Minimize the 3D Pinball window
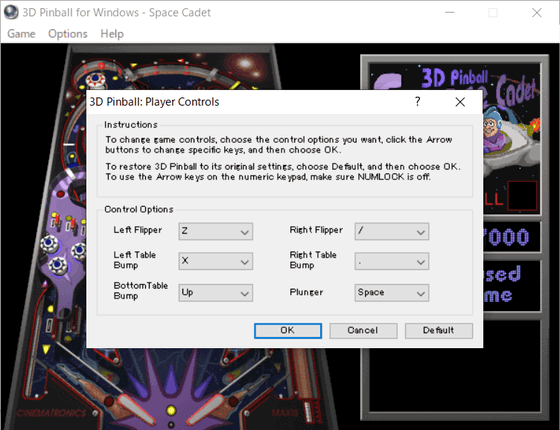The height and width of the screenshot is (430, 560). point(450,12)
